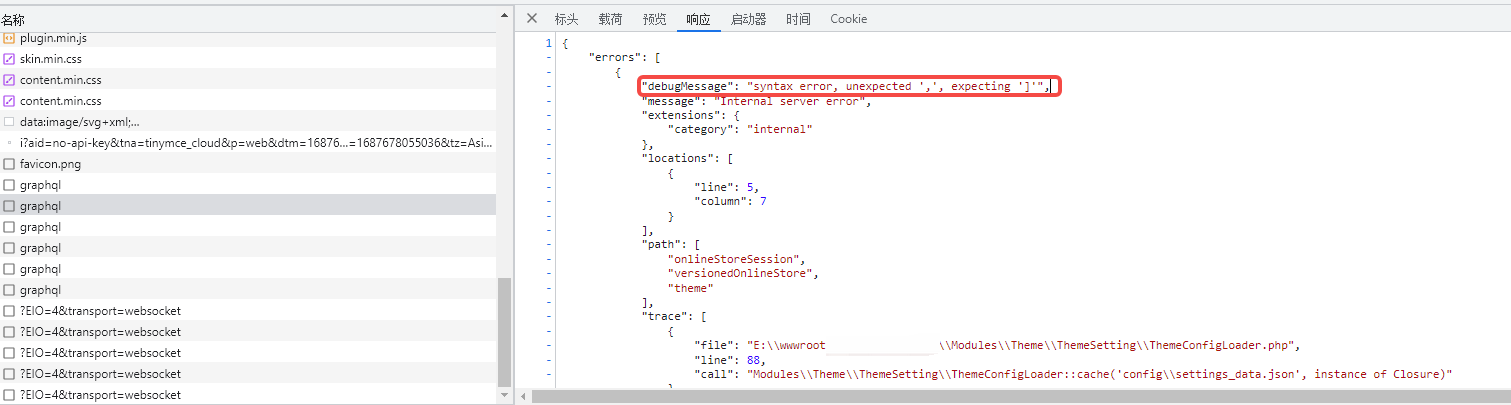
Task: Click the stylesheet icon beside skin.min.css
Action: [x=9, y=59]
